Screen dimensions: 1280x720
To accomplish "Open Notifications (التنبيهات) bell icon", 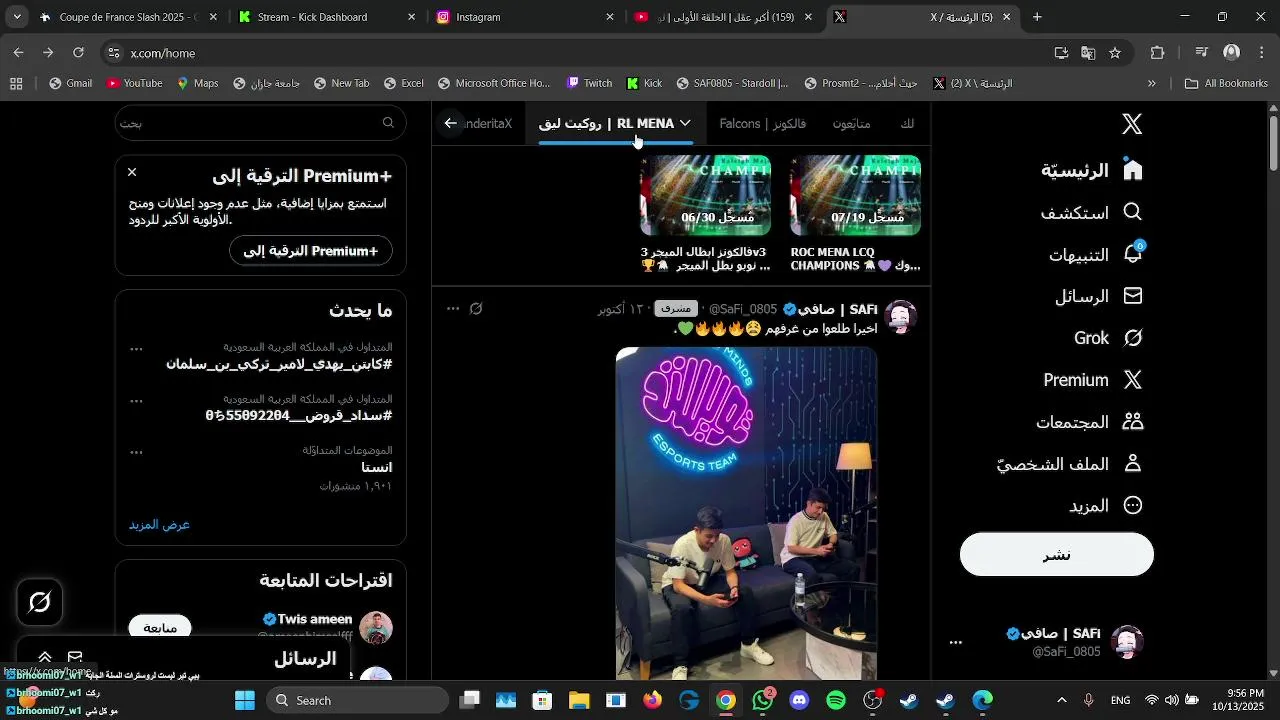I will (x=1132, y=254).
